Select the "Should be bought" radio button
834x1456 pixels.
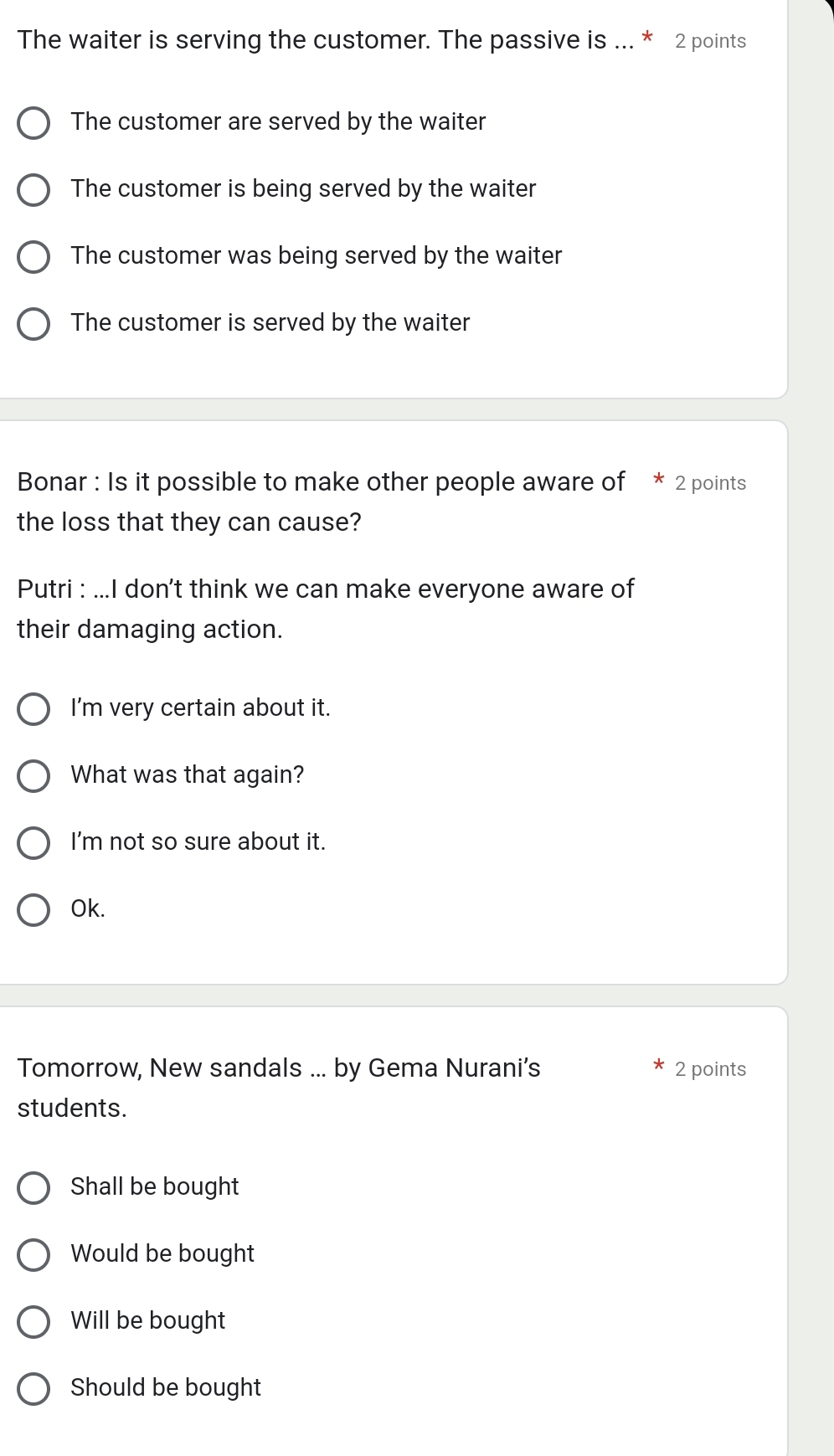33,1388
